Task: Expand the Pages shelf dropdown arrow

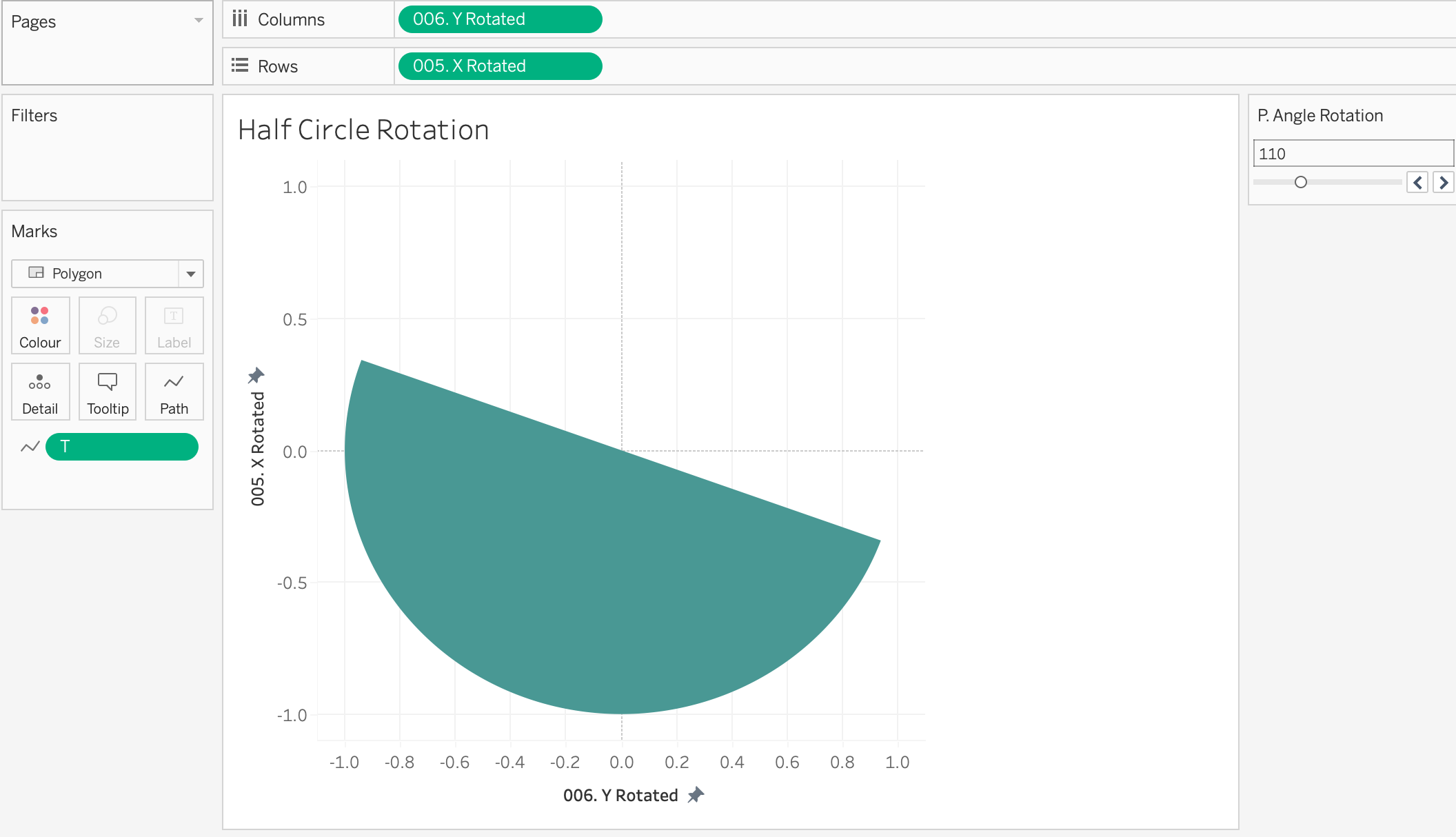Action: click(199, 21)
